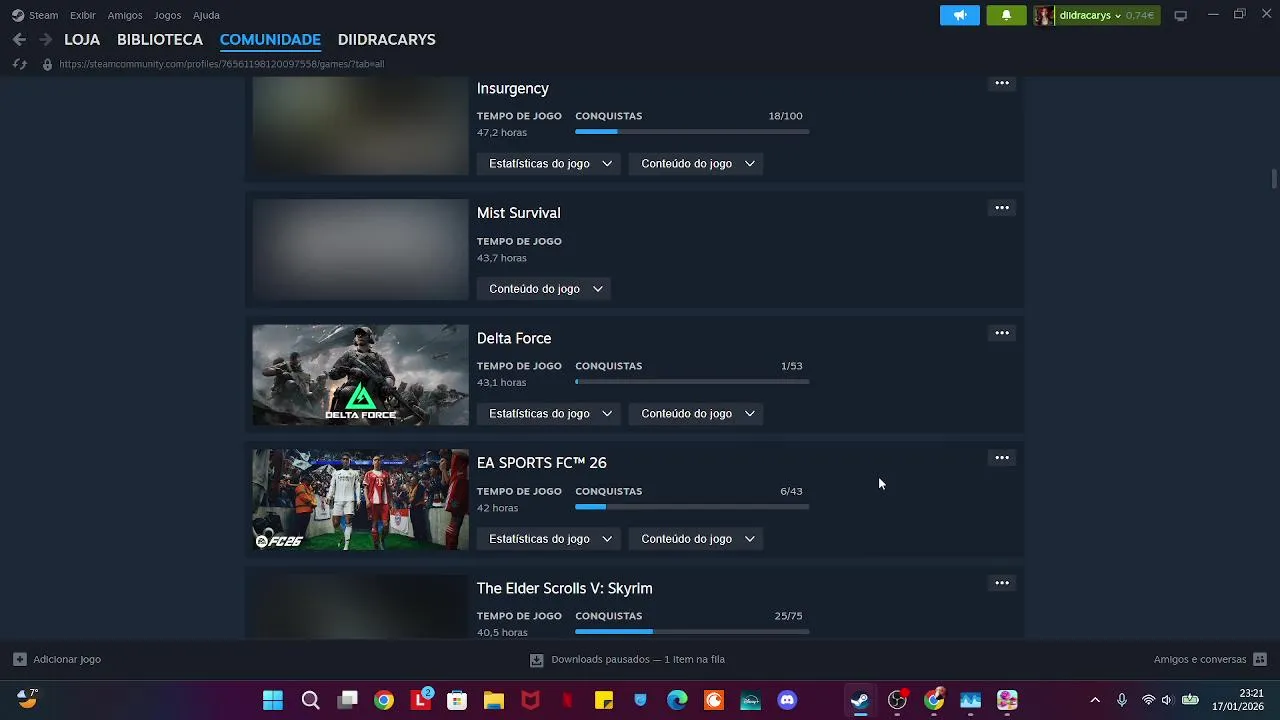Viewport: 1280px width, 720px height.
Task: Click the Steam logo in menu bar
Action: 18,15
